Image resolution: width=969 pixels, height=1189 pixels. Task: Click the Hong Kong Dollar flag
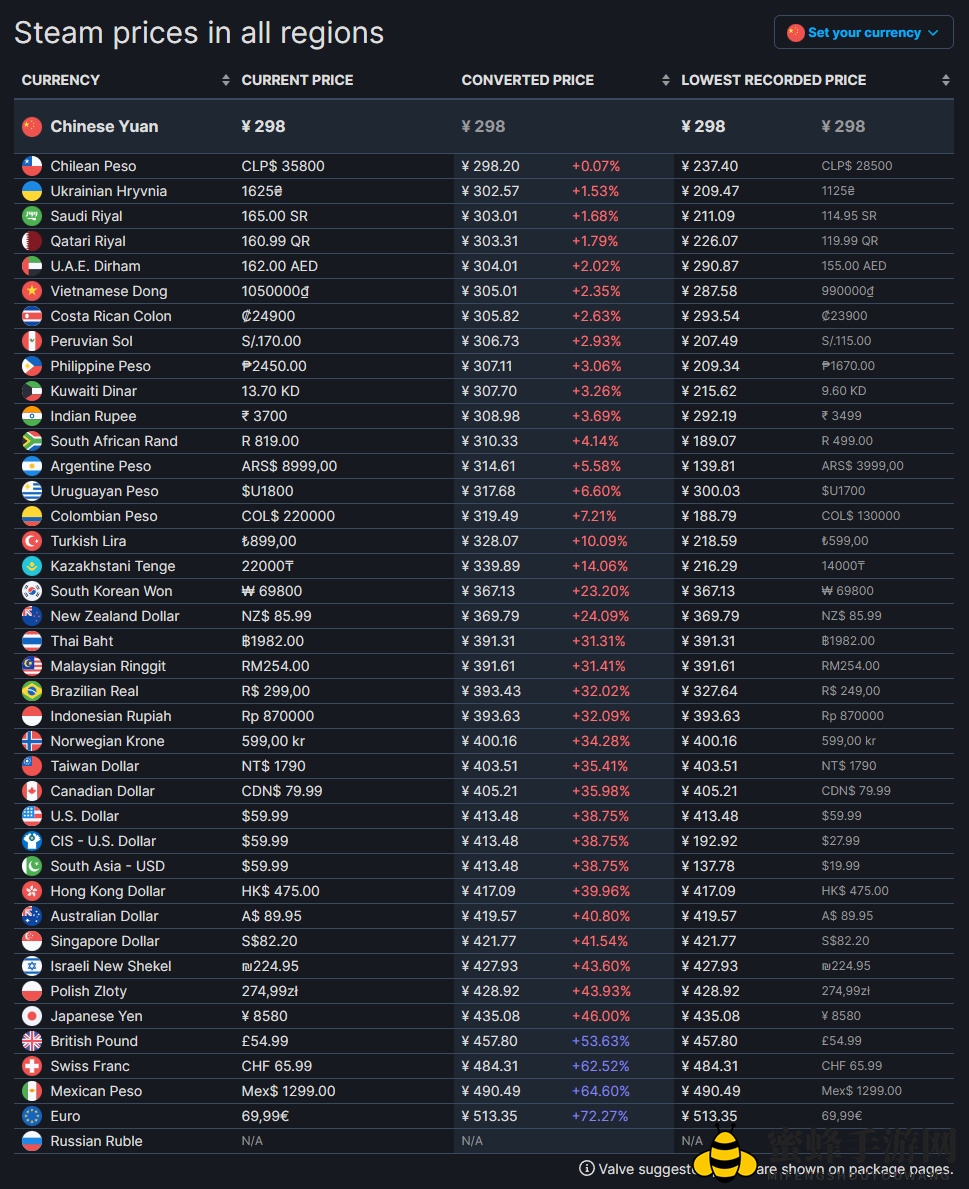[x=32, y=891]
